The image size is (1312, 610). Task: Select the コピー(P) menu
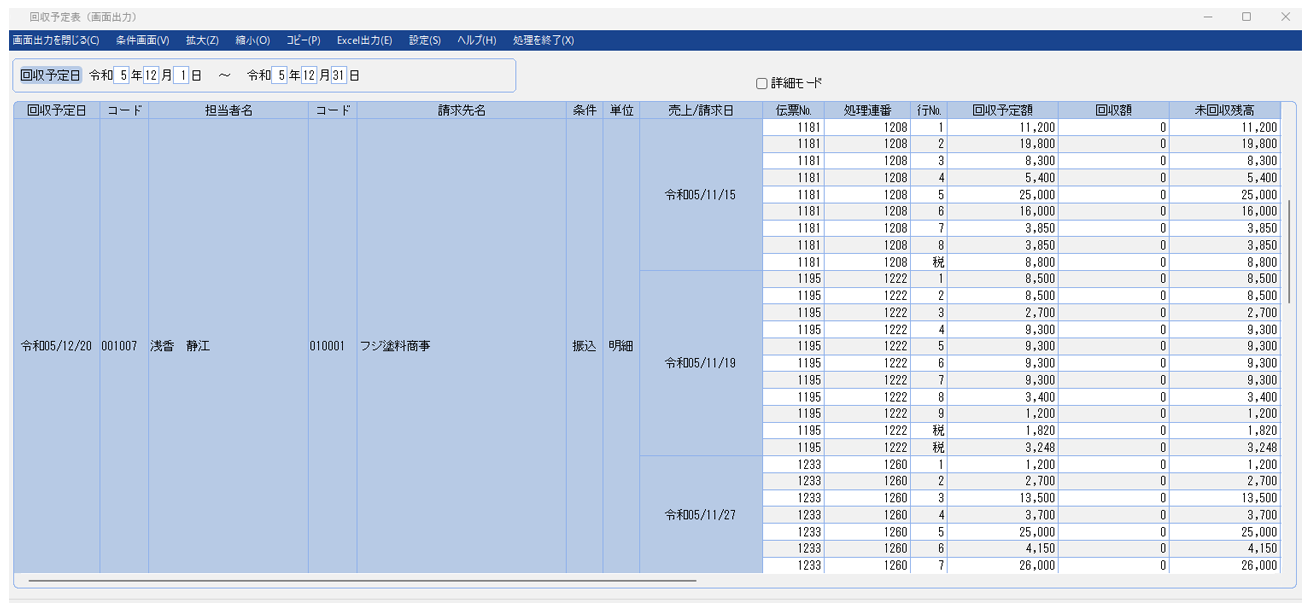coord(303,40)
